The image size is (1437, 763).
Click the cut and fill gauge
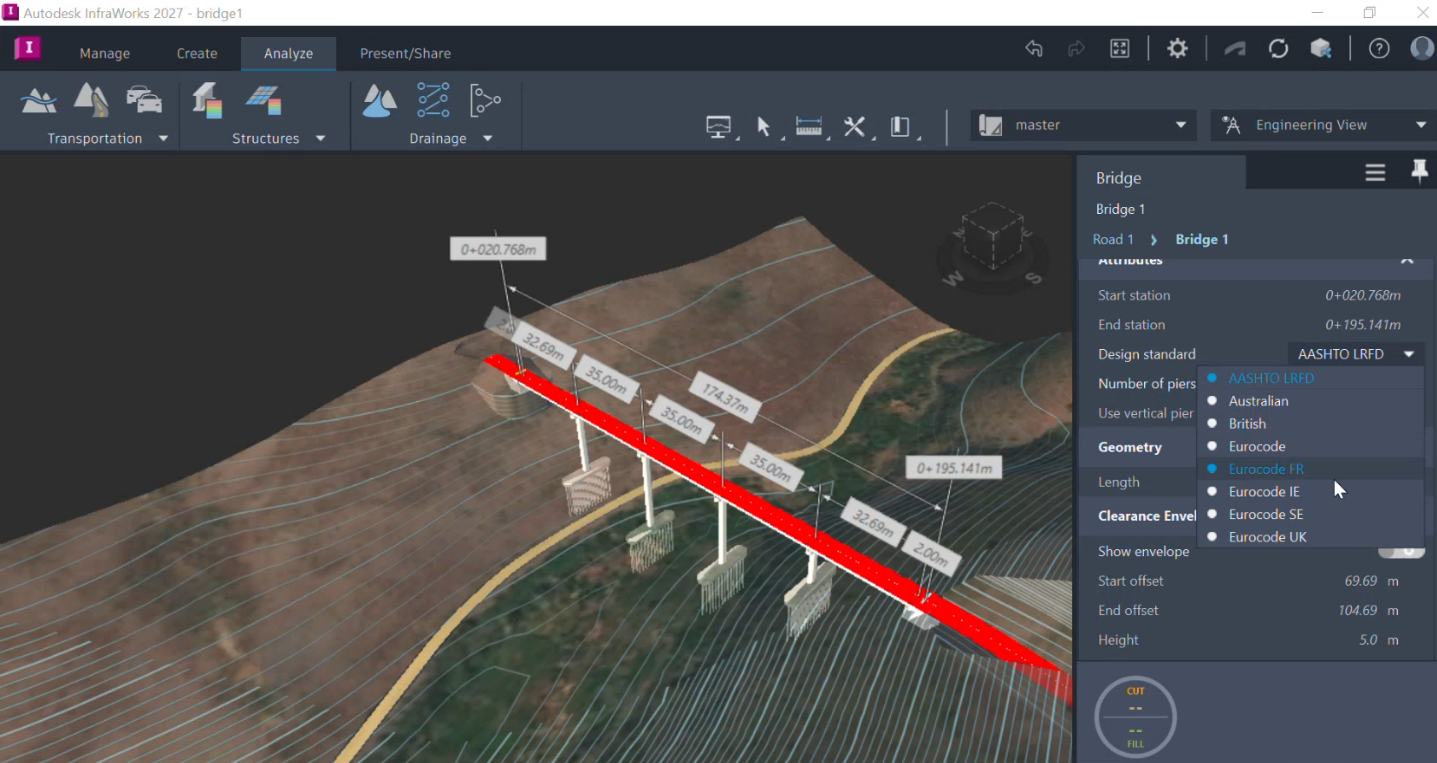point(1135,717)
